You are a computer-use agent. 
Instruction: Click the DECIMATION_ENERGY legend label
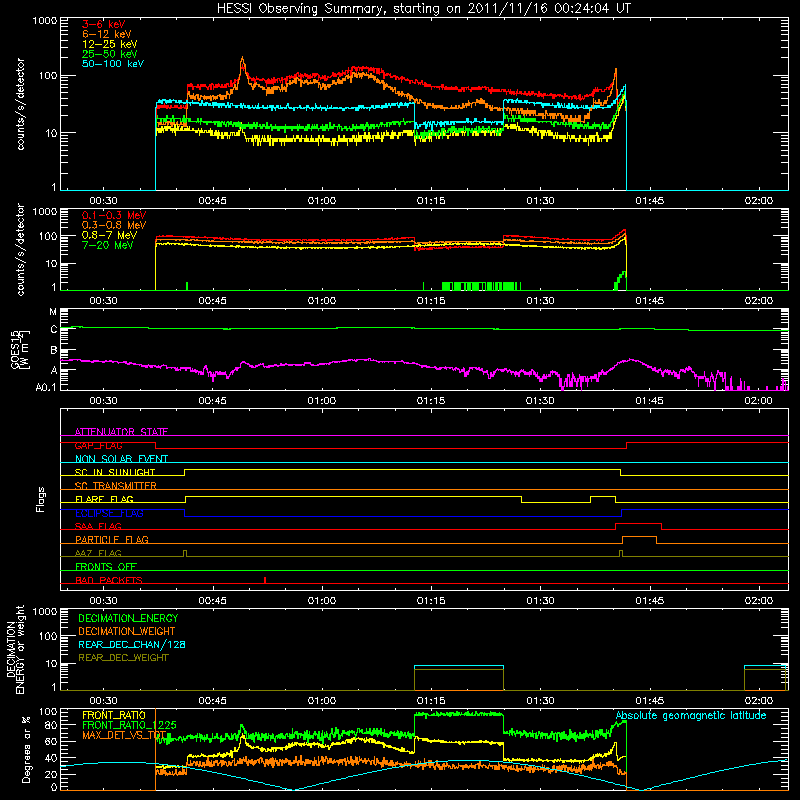tap(128, 618)
